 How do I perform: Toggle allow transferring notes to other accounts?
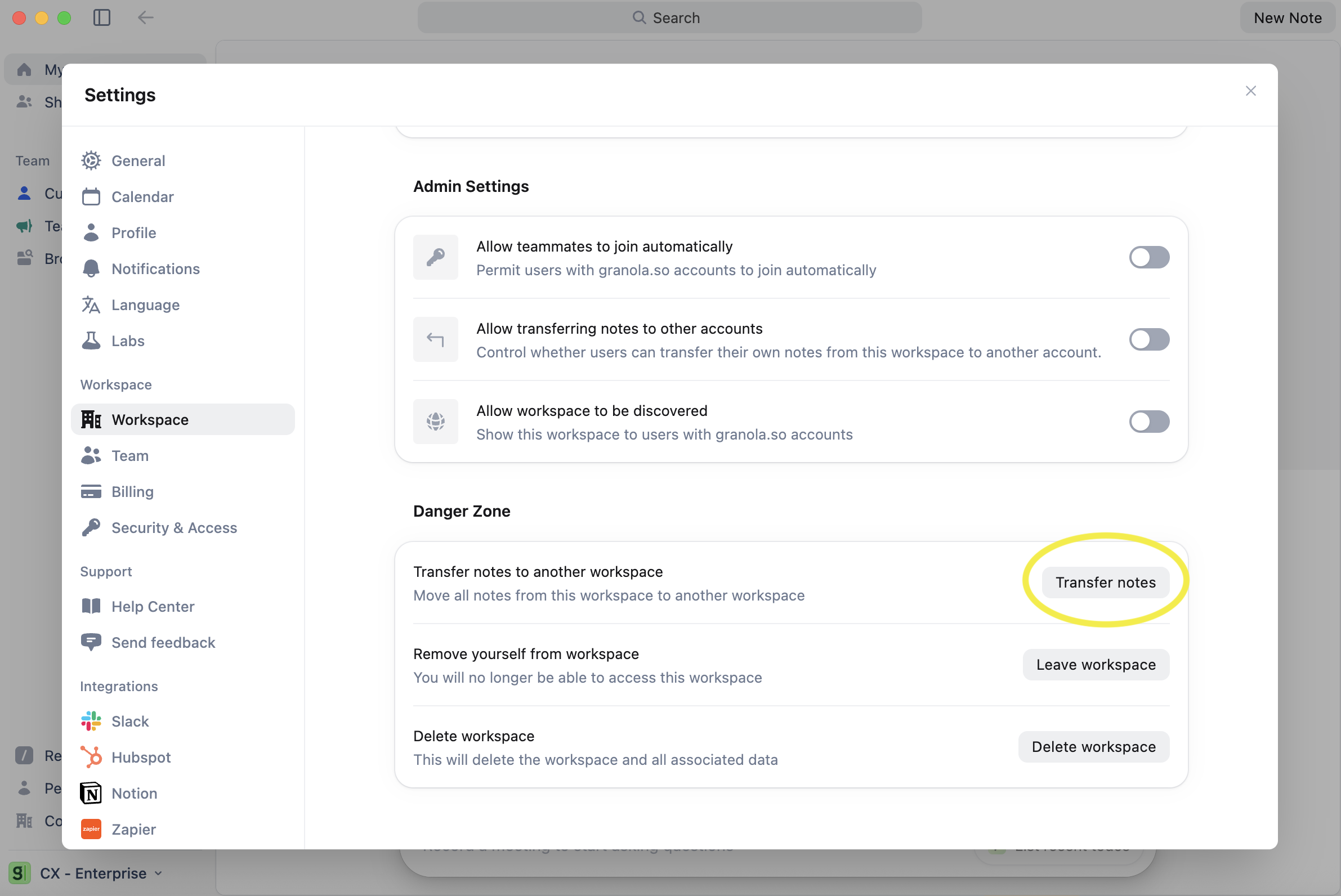pyautogui.click(x=1148, y=339)
